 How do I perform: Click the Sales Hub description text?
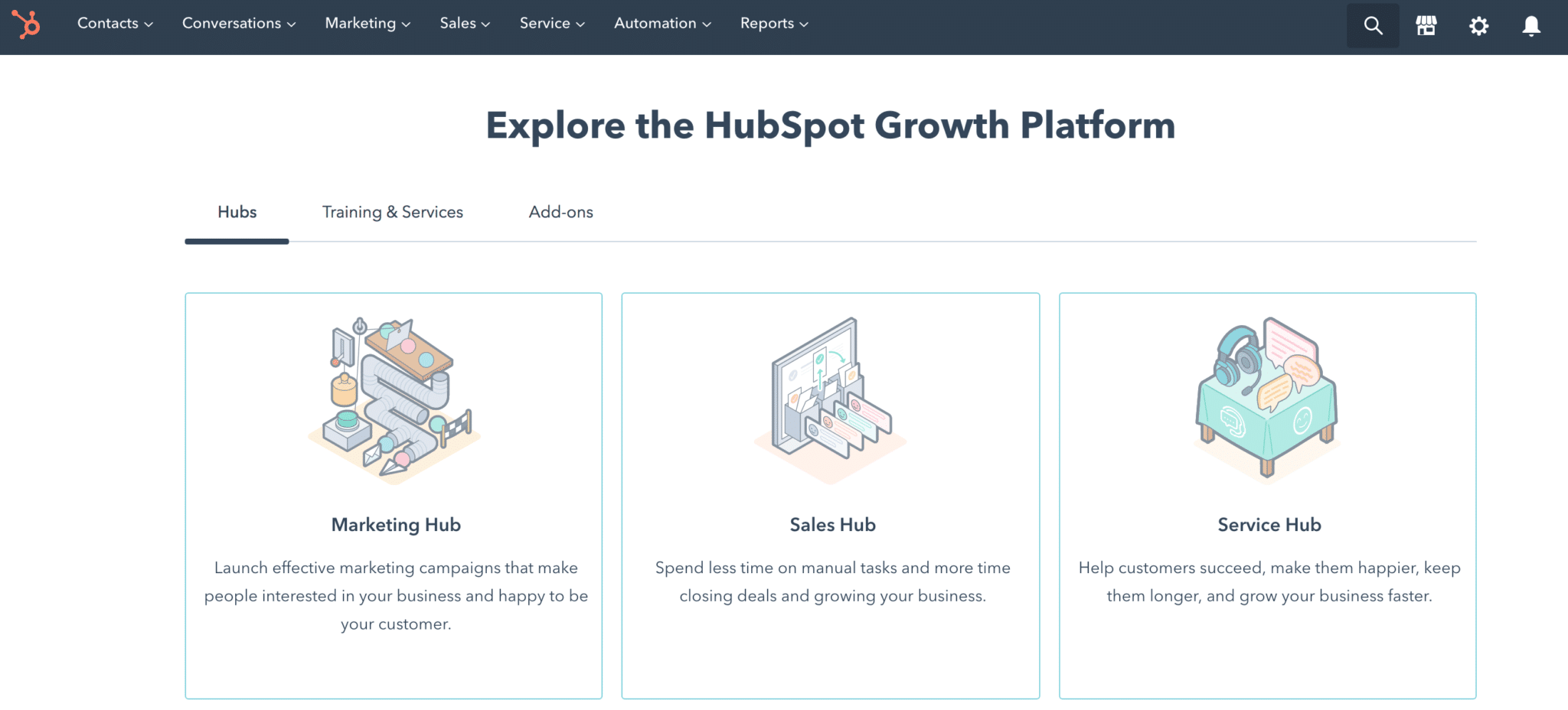[x=832, y=581]
